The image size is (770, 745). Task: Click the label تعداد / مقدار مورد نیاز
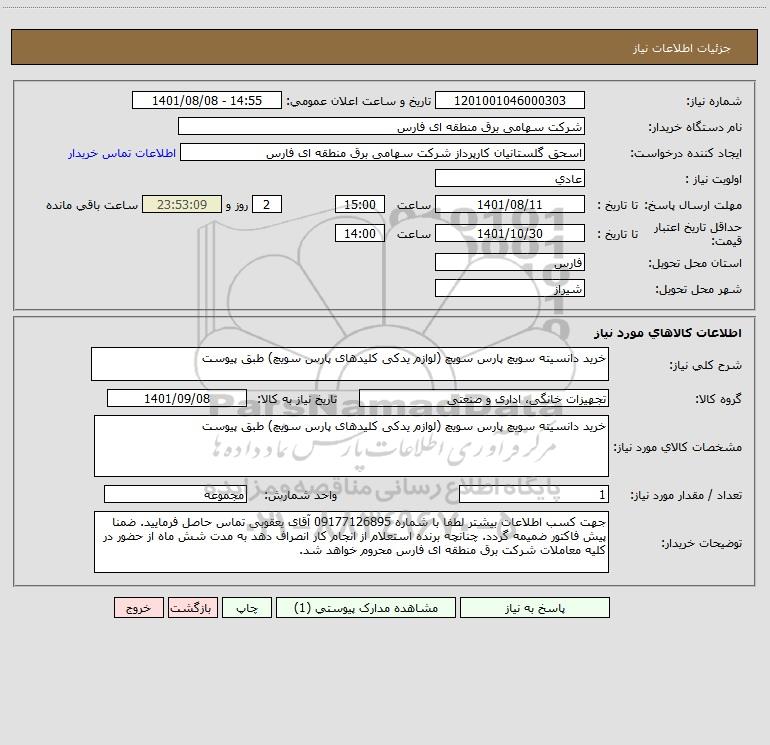pos(686,496)
